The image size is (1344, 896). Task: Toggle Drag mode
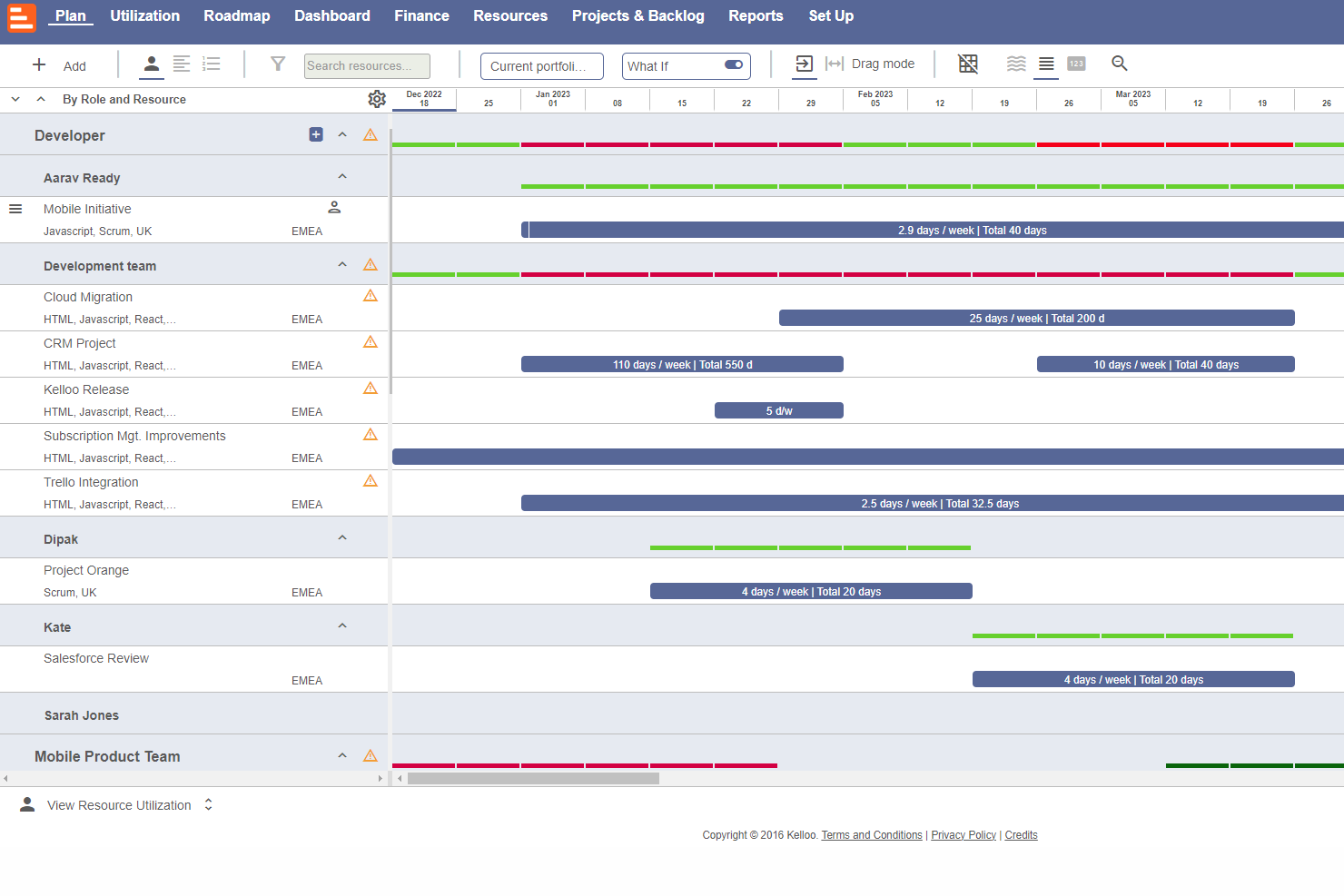coord(870,64)
